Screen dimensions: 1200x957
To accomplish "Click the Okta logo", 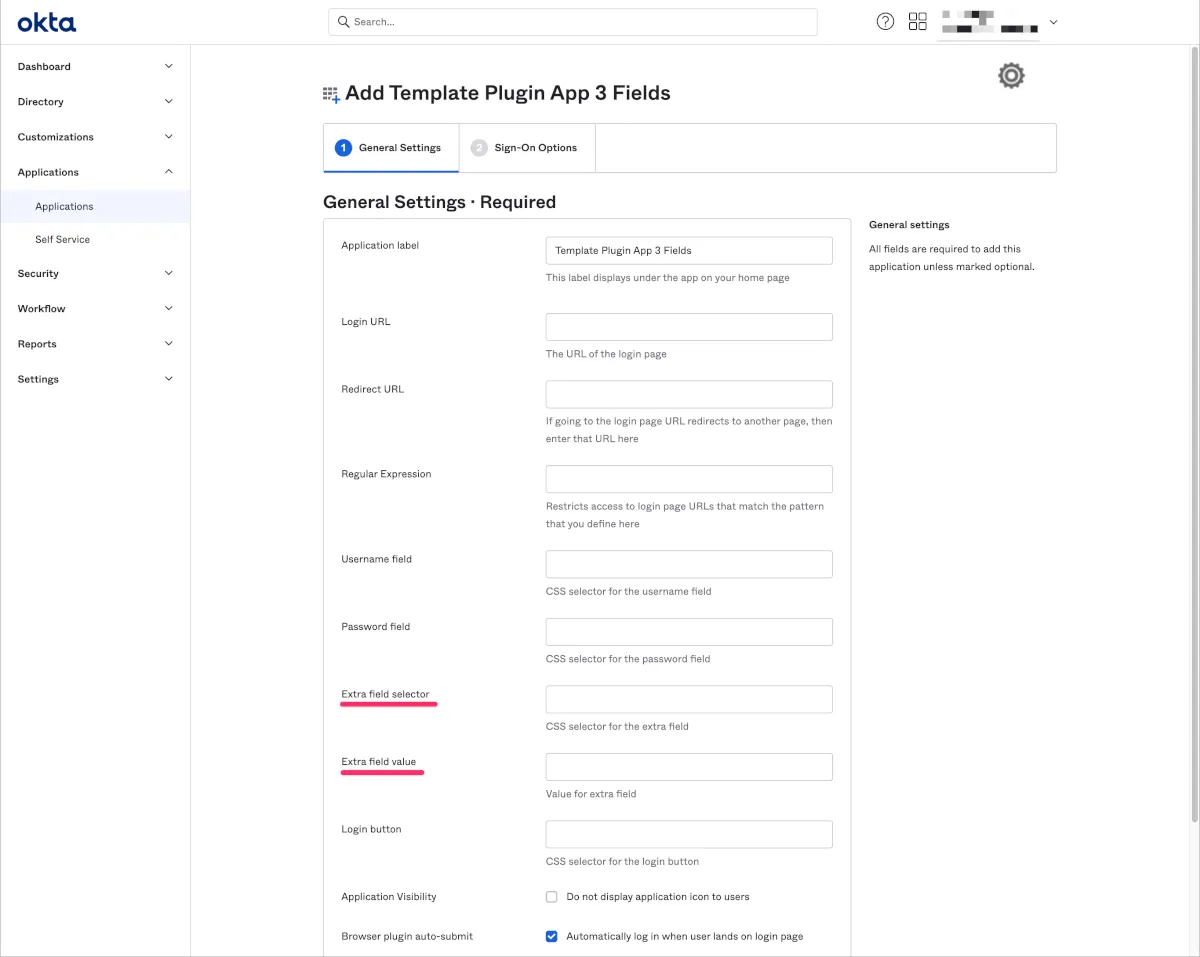I will pyautogui.click(x=46, y=22).
